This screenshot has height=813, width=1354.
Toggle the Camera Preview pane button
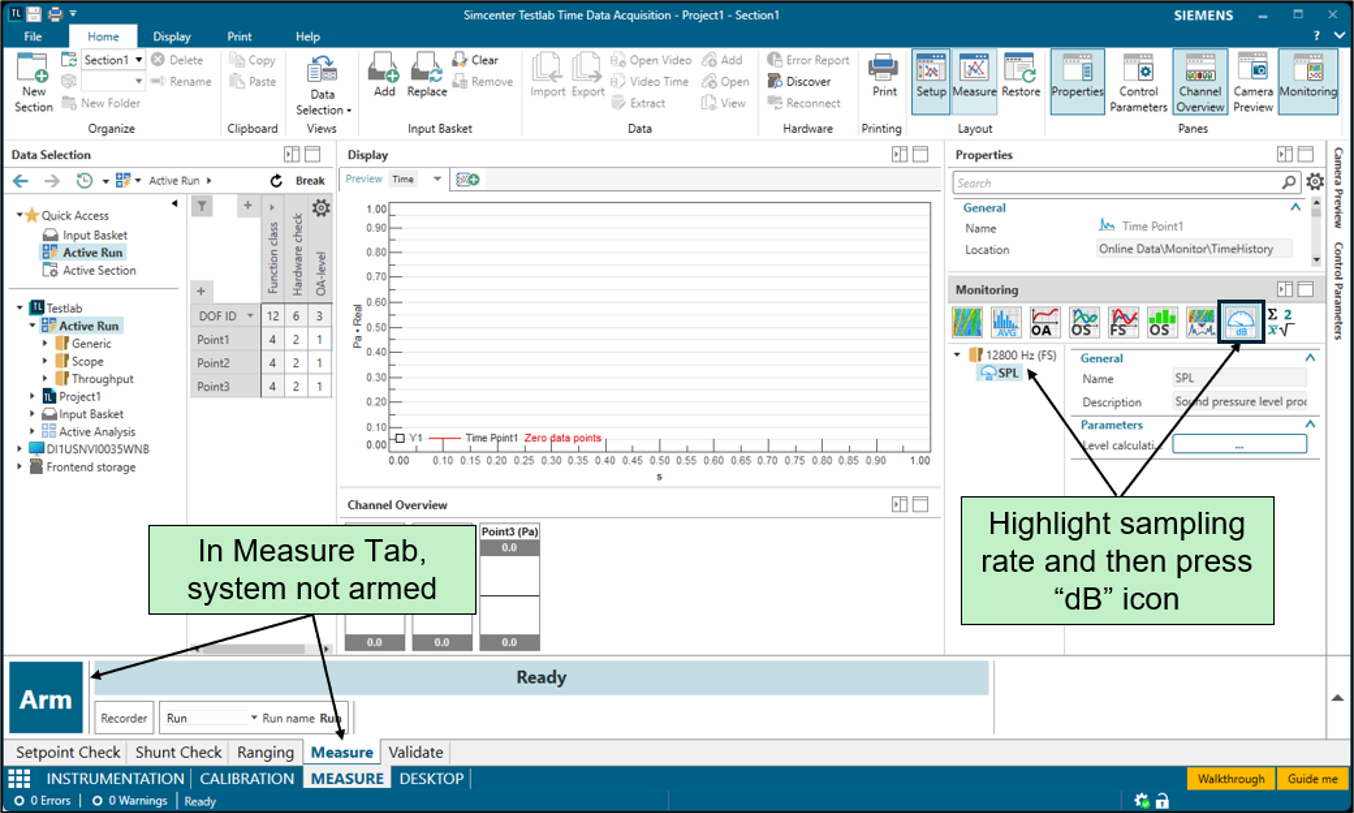[x=1253, y=82]
